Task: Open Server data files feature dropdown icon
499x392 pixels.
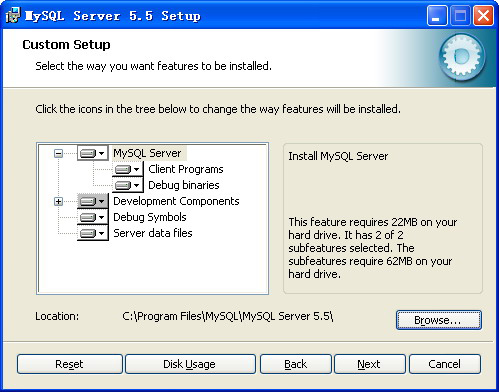Action: point(93,233)
